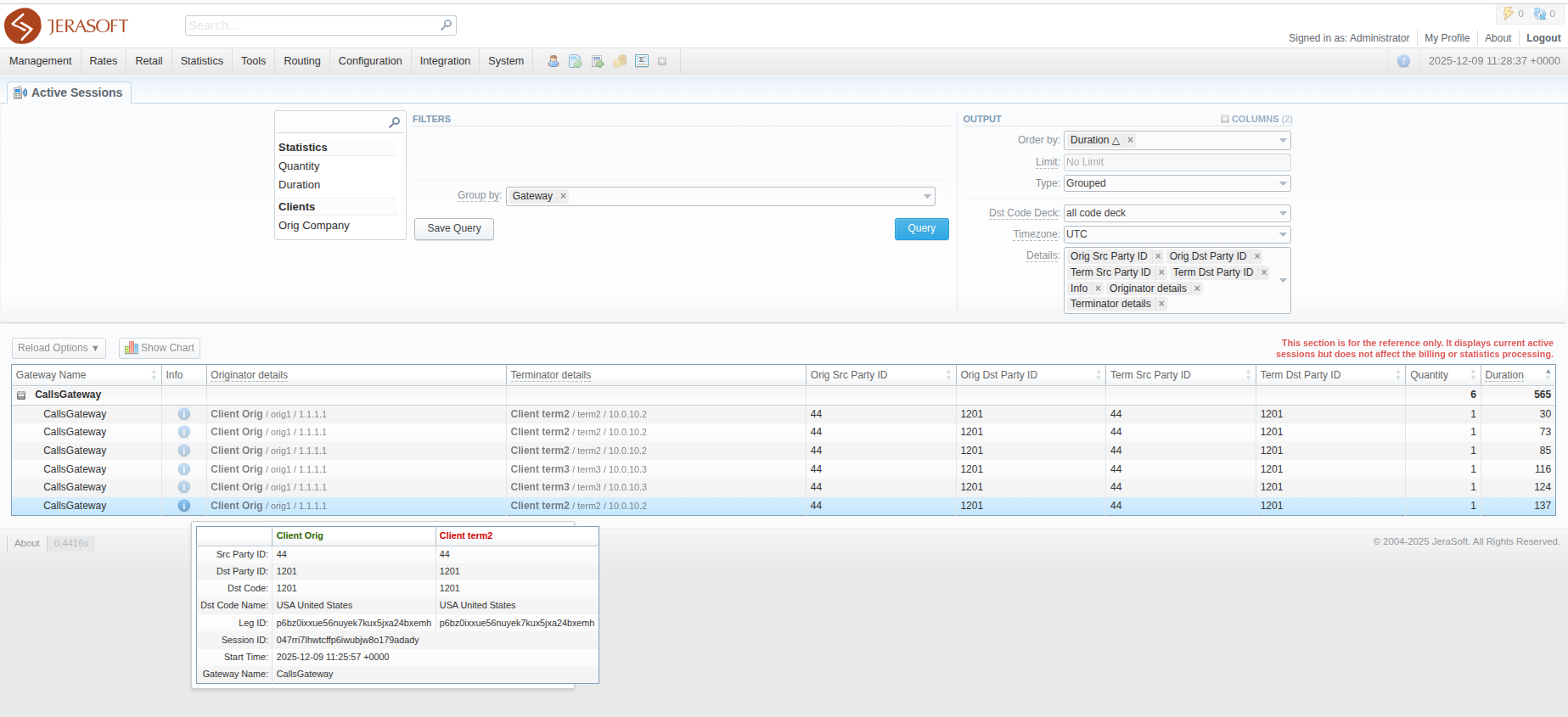Screen dimensions: 1568x717
Task: Open the sigma summary report shortcut
Action: [642, 61]
